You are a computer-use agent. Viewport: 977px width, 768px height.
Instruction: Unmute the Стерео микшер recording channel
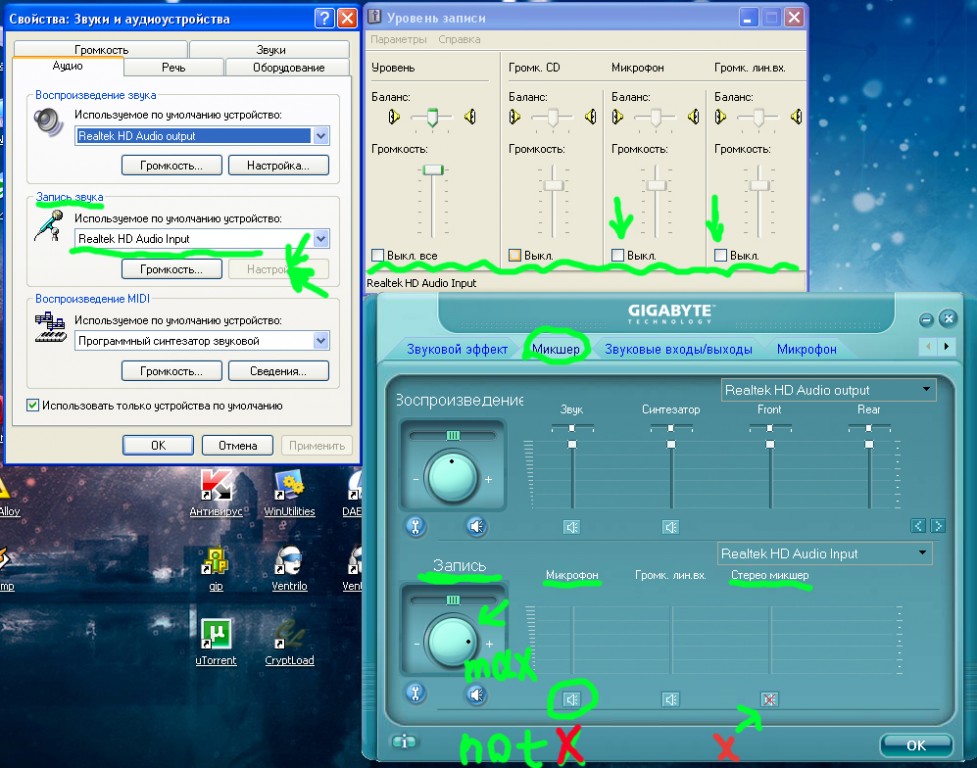coord(770,699)
